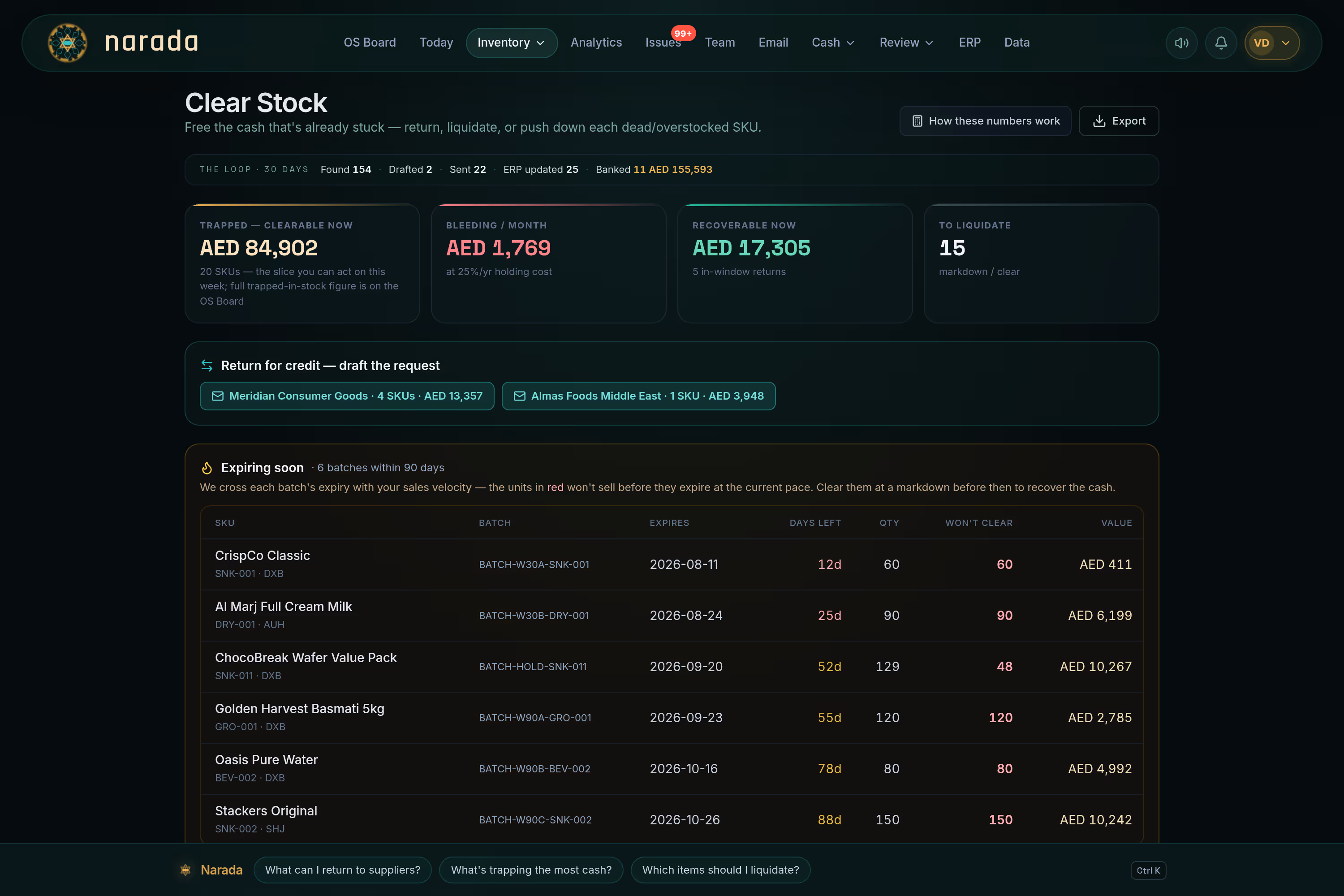Go to the OS Board tab
Image resolution: width=1344 pixels, height=896 pixels.
pos(370,43)
